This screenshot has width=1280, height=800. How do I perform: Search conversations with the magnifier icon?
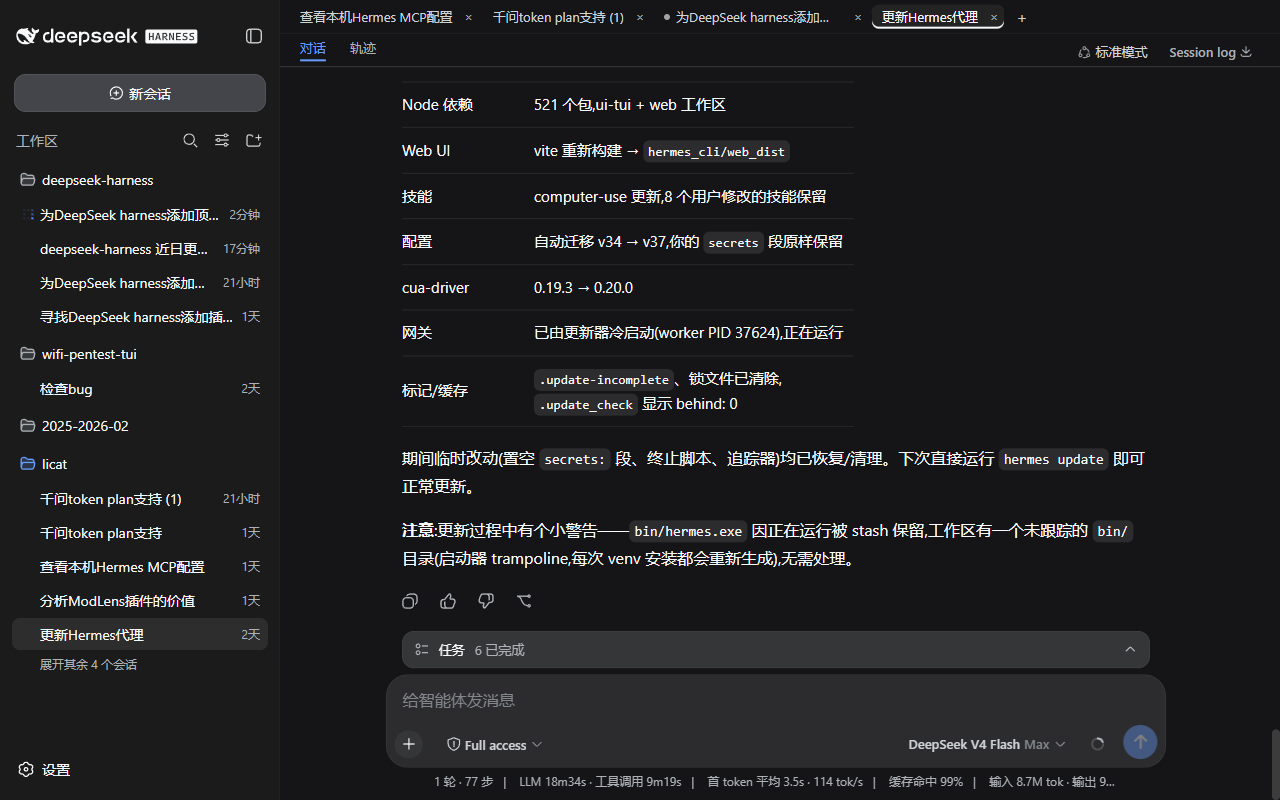190,141
